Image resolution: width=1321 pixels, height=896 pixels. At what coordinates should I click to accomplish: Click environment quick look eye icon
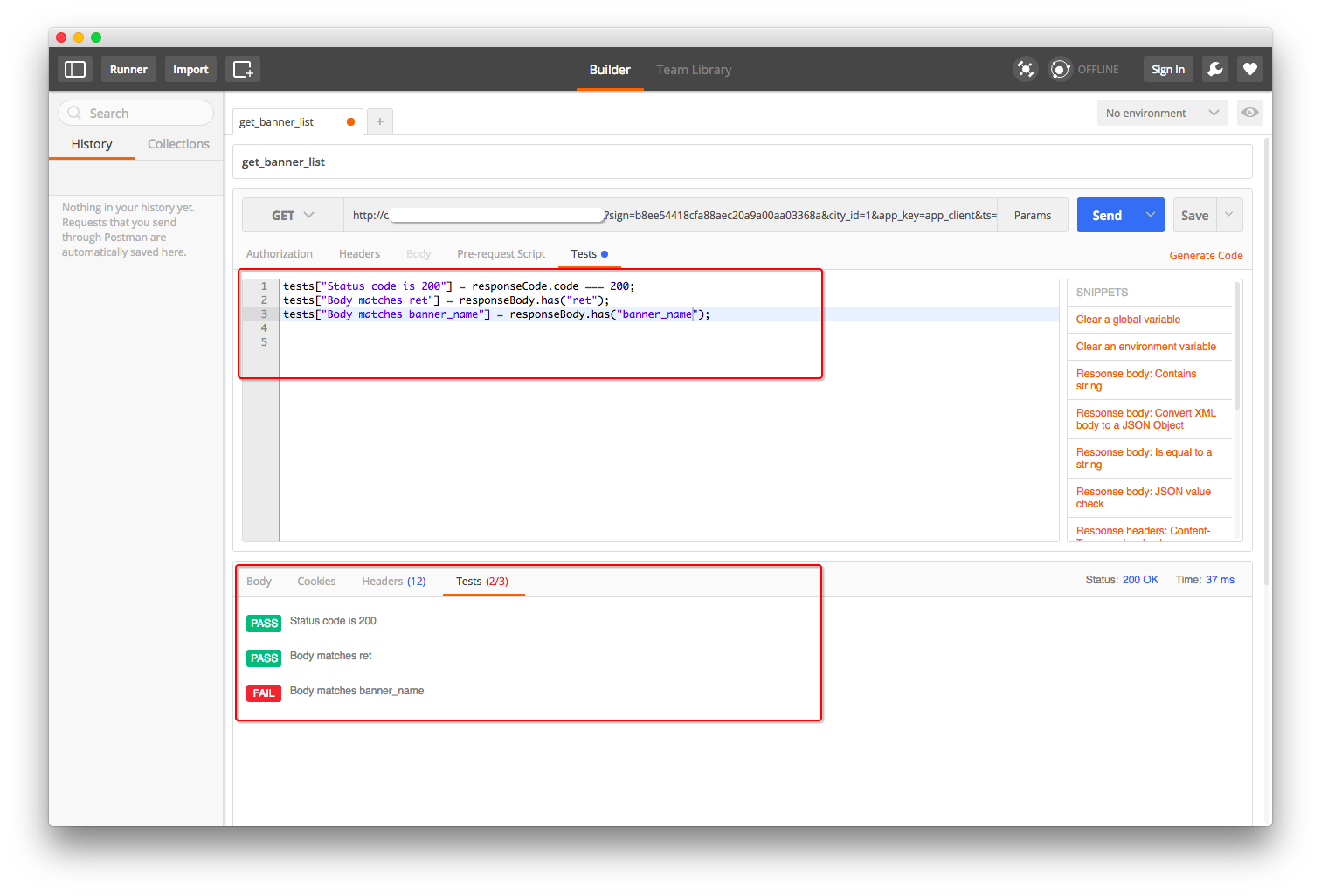[1250, 113]
